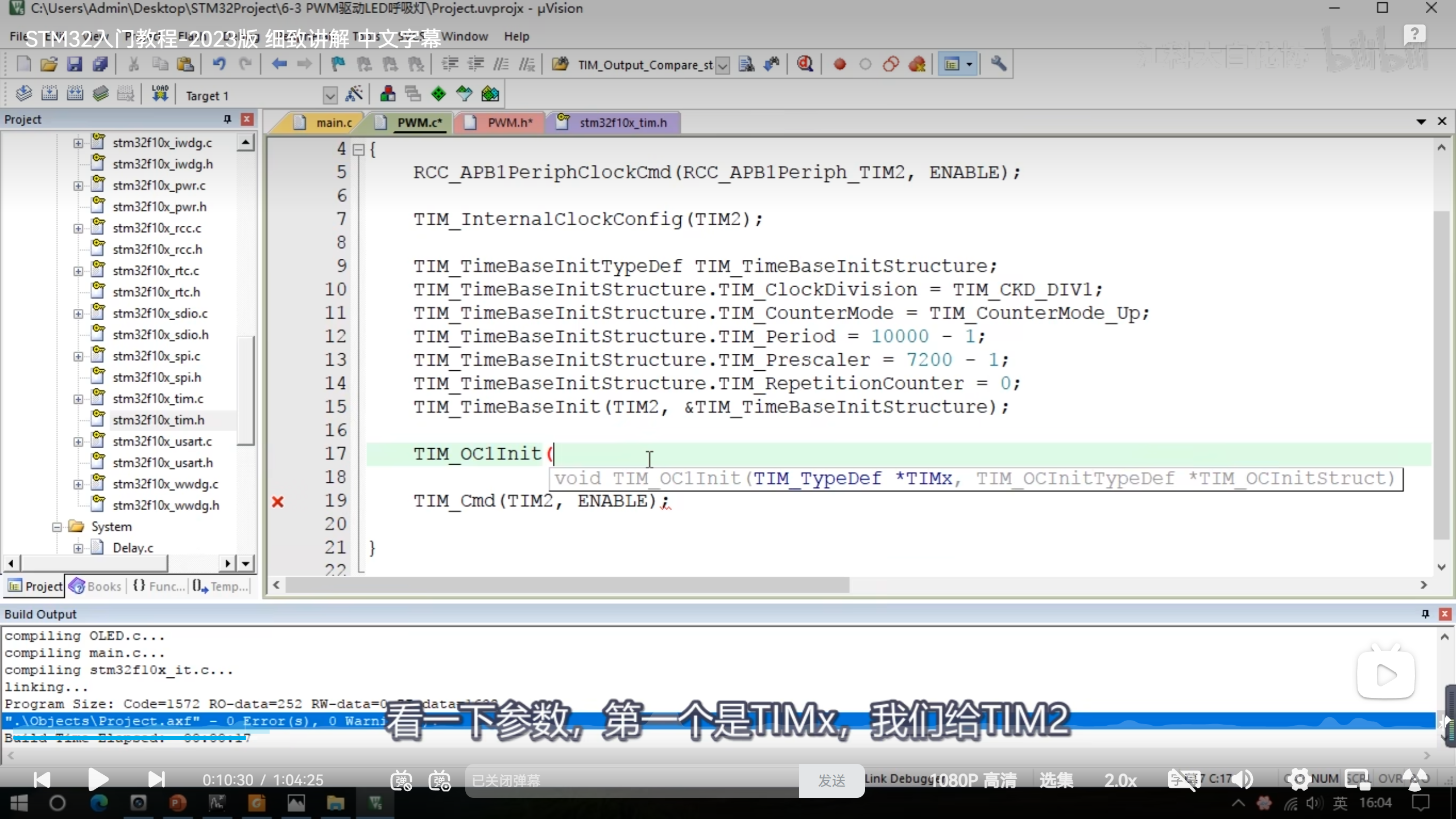Screen dimensions: 1456x819
Task: Click the 2.0x playback speed button
Action: tap(1120, 780)
